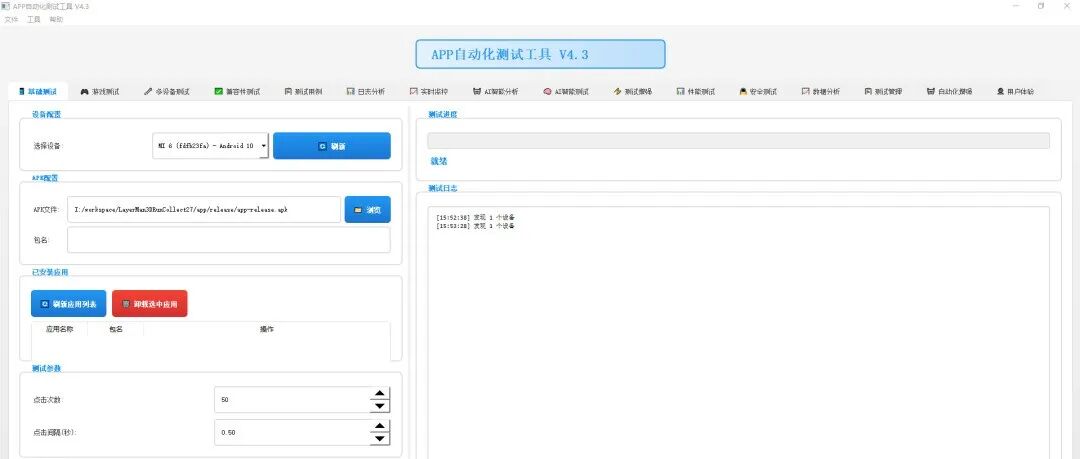Open the 用户体验 tab with person icon
The image size is (1080, 459).
pyautogui.click(x=1015, y=92)
